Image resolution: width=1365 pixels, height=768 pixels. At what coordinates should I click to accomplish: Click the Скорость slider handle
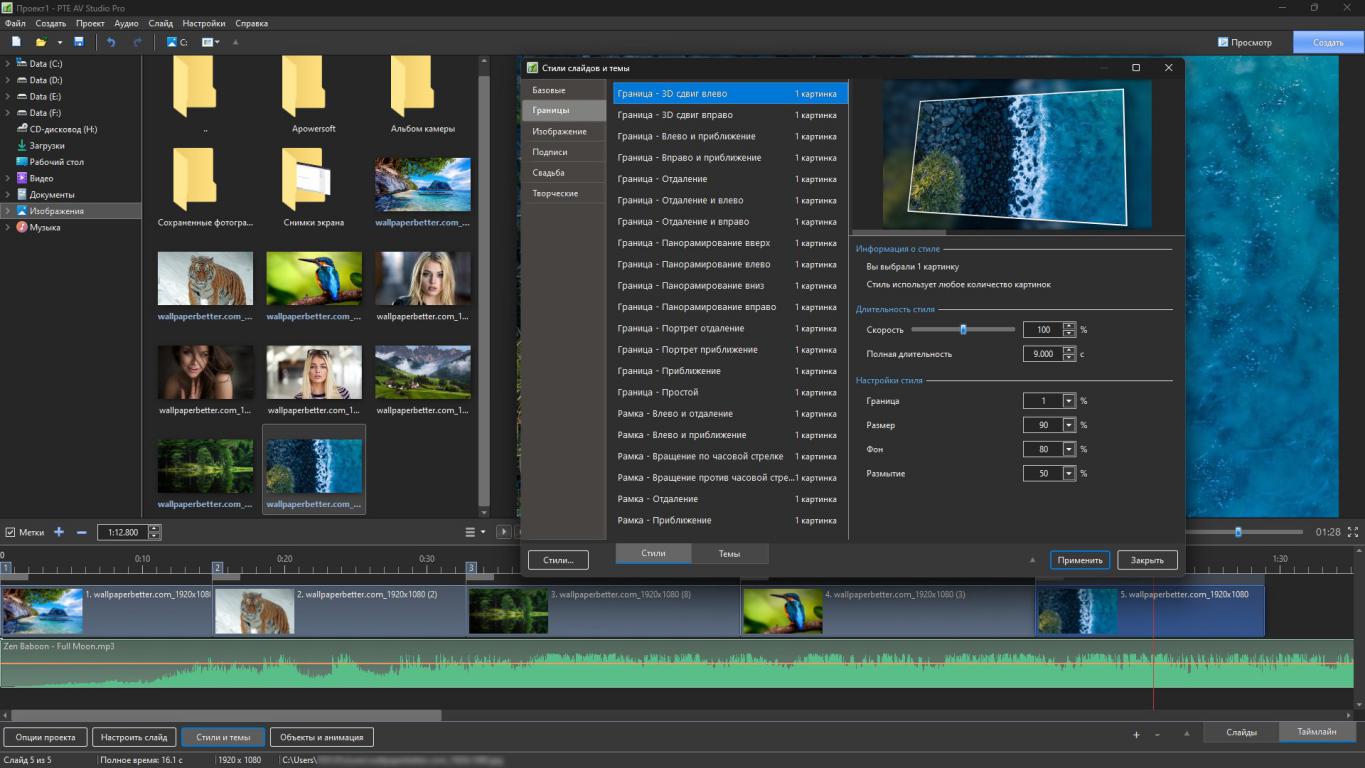point(963,329)
